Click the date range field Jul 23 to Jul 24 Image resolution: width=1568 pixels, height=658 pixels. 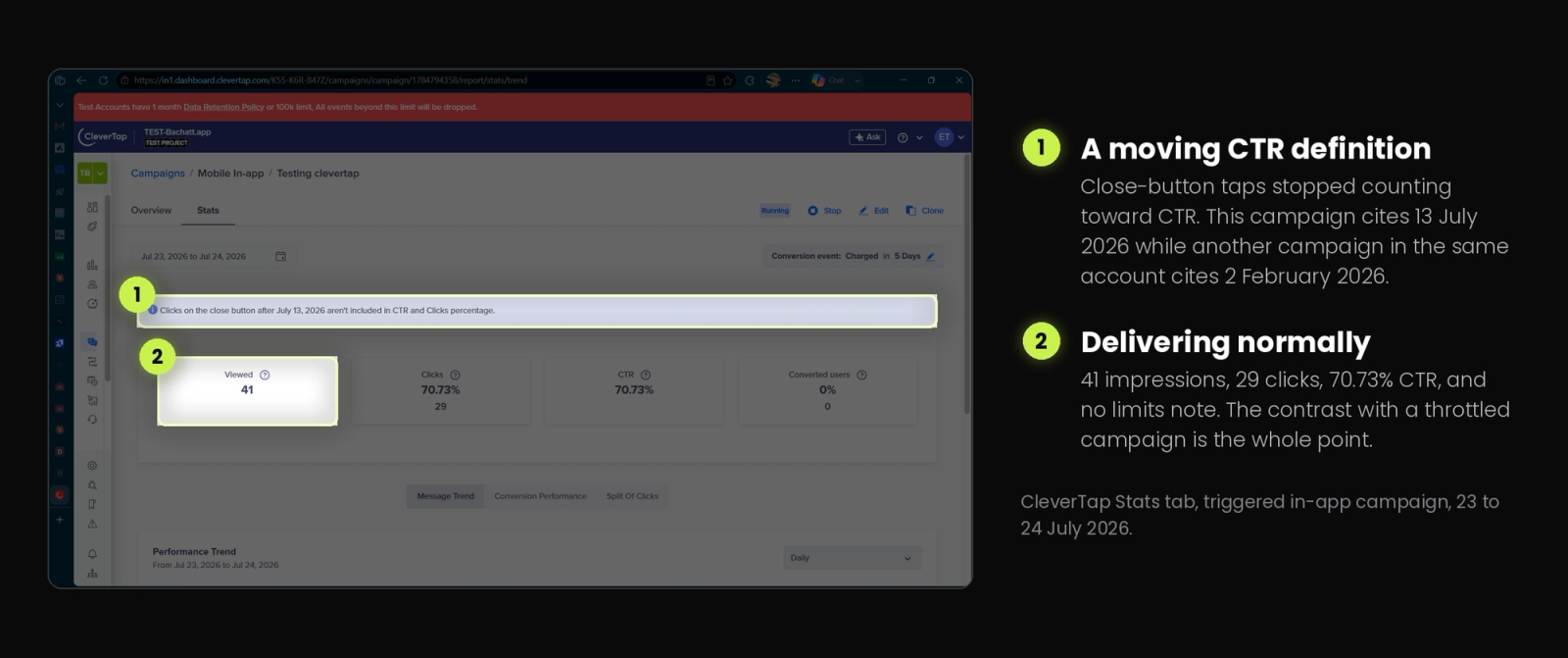pyautogui.click(x=213, y=256)
